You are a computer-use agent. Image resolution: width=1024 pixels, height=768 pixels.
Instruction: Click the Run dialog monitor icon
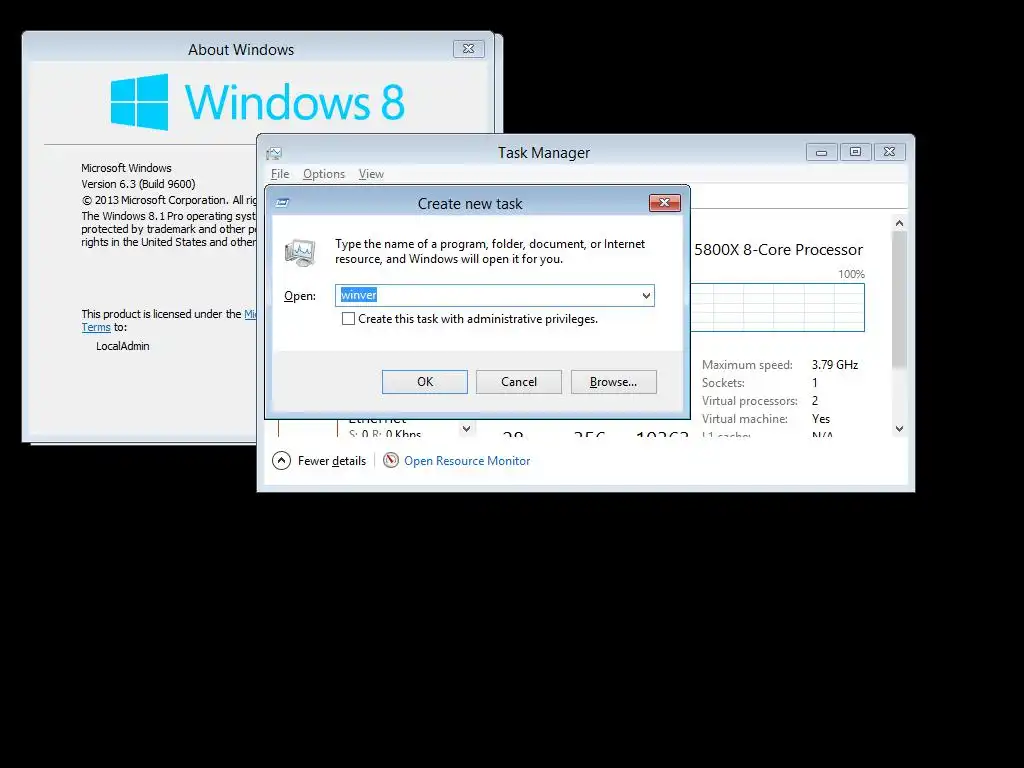pyautogui.click(x=300, y=253)
